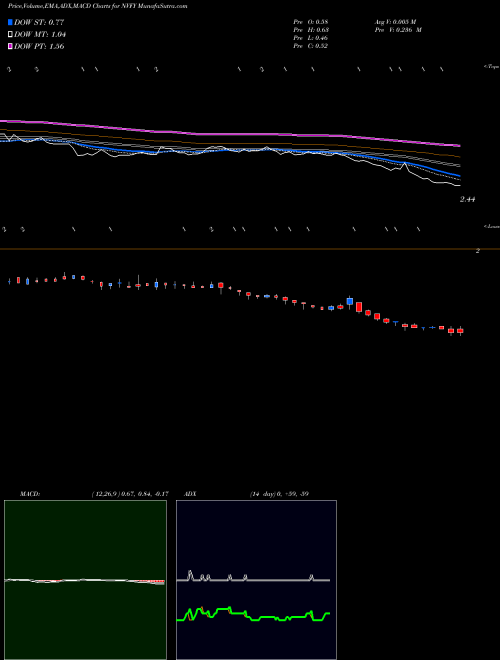
Task: Click the 2.44 price label
Action: click(468, 200)
